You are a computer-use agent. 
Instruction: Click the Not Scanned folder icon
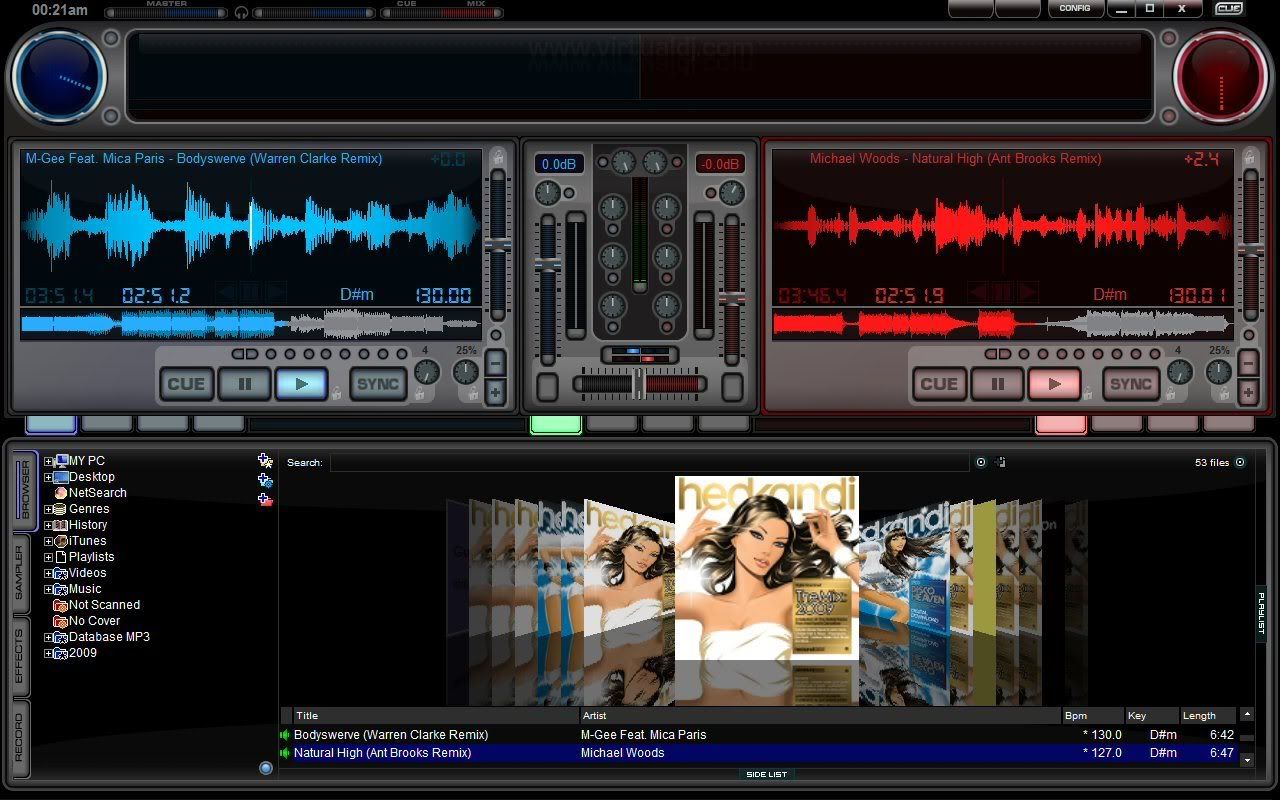point(61,605)
